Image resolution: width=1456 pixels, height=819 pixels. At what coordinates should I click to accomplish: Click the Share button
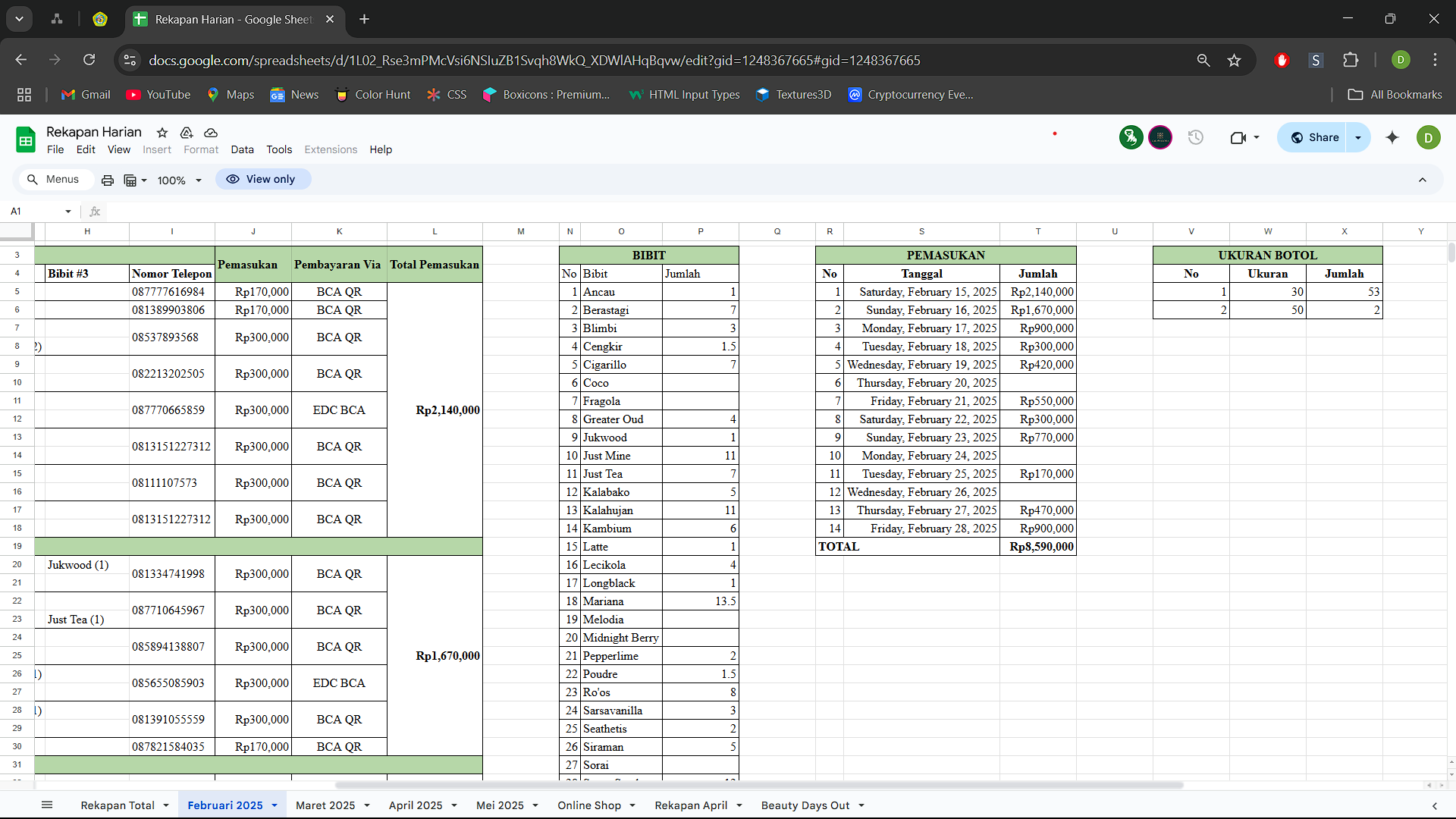click(x=1315, y=137)
